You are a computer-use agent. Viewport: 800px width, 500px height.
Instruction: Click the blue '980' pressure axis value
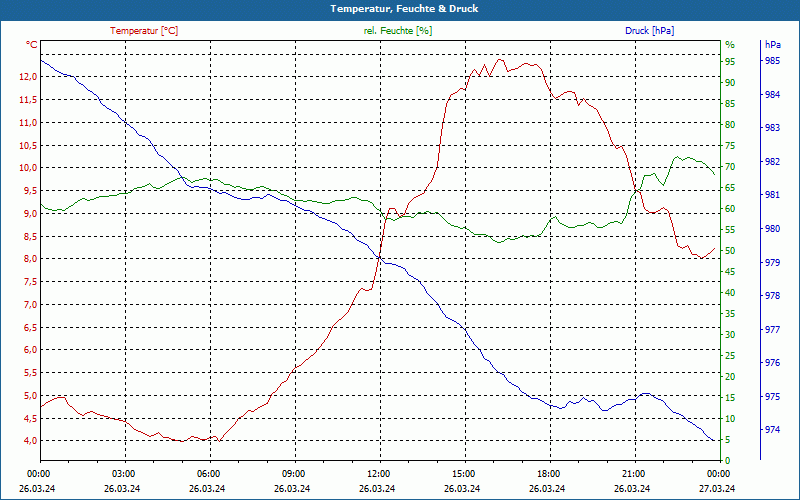click(x=772, y=229)
